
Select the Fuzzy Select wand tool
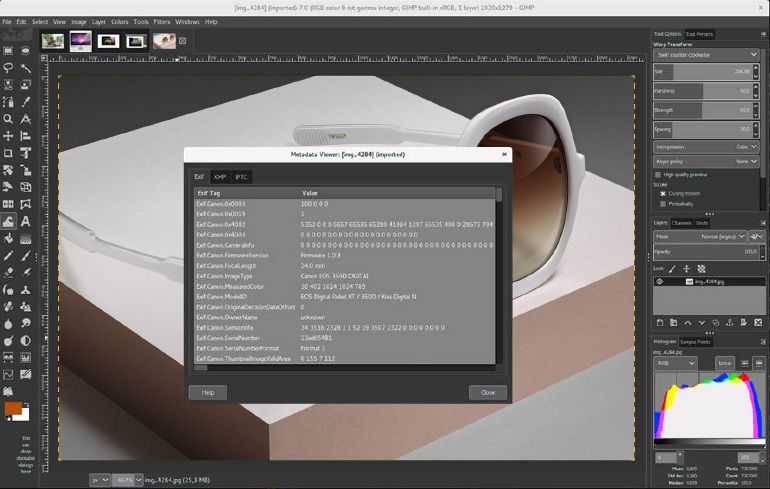[x=26, y=68]
